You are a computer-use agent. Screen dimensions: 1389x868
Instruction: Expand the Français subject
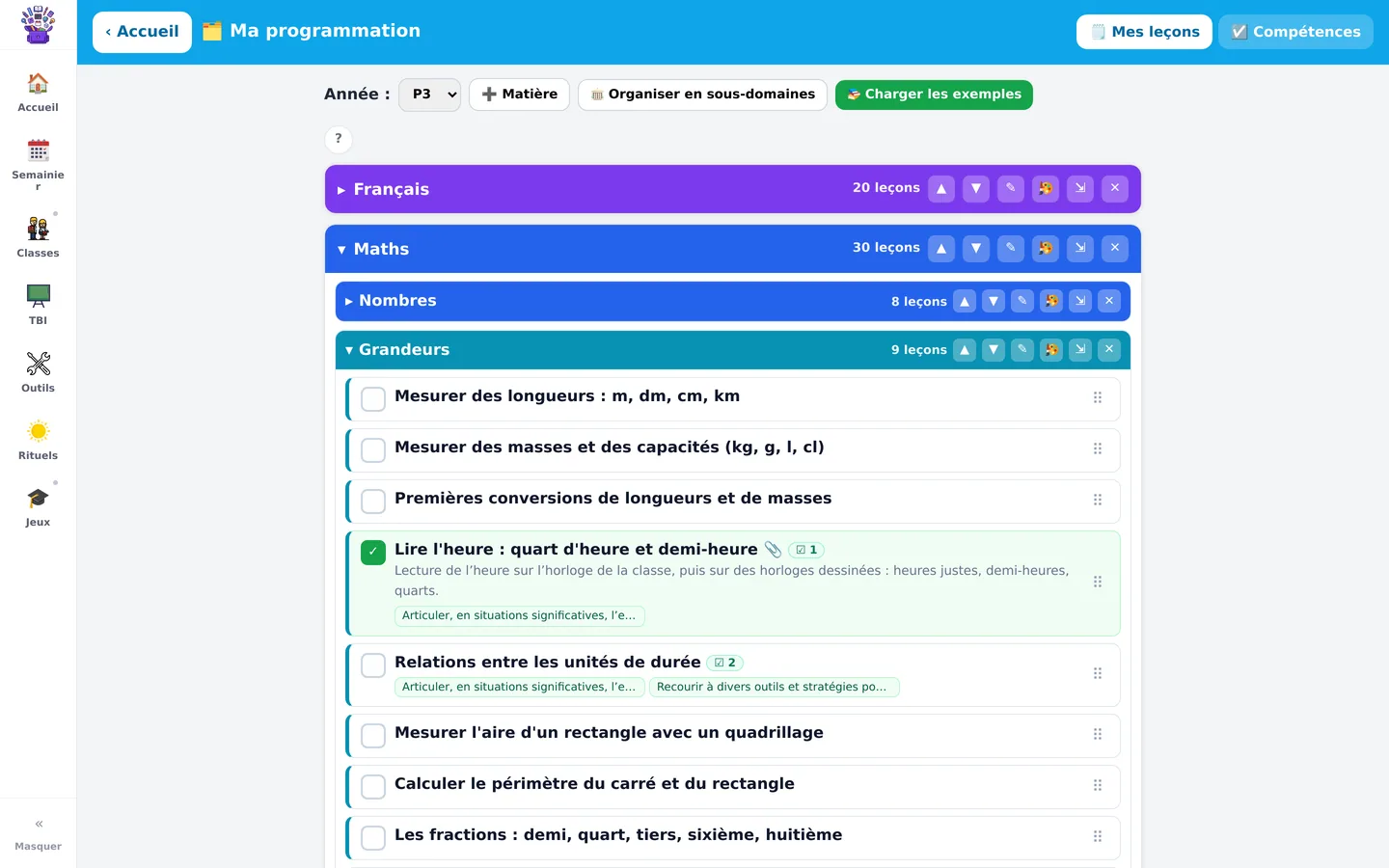point(341,190)
